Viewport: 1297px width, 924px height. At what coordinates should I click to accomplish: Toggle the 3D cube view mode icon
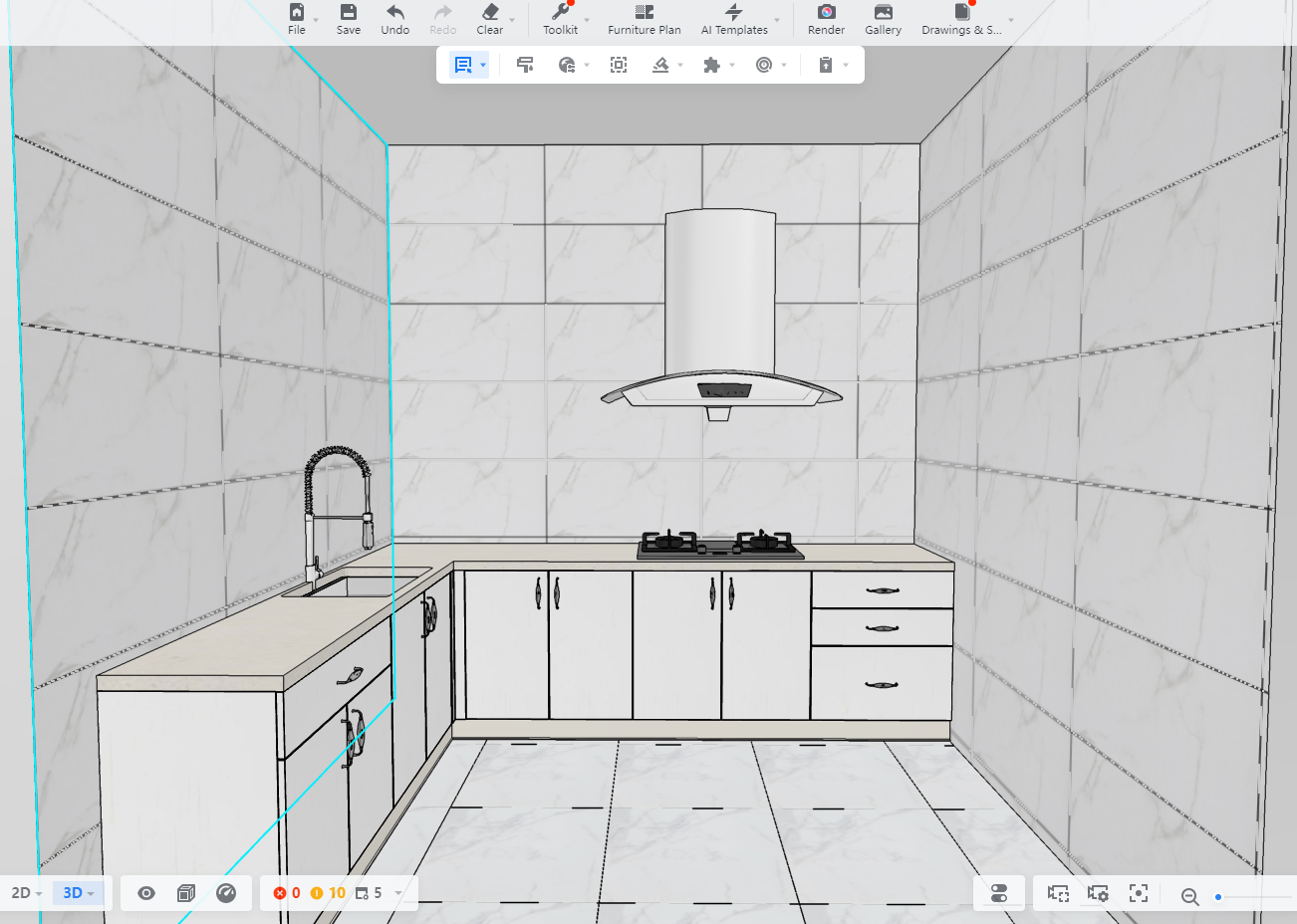186,893
